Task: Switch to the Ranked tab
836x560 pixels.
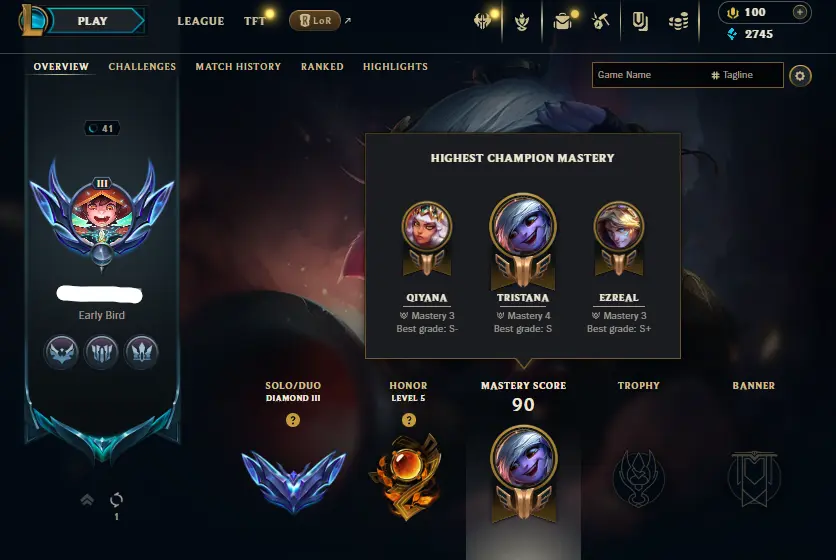Action: [322, 67]
